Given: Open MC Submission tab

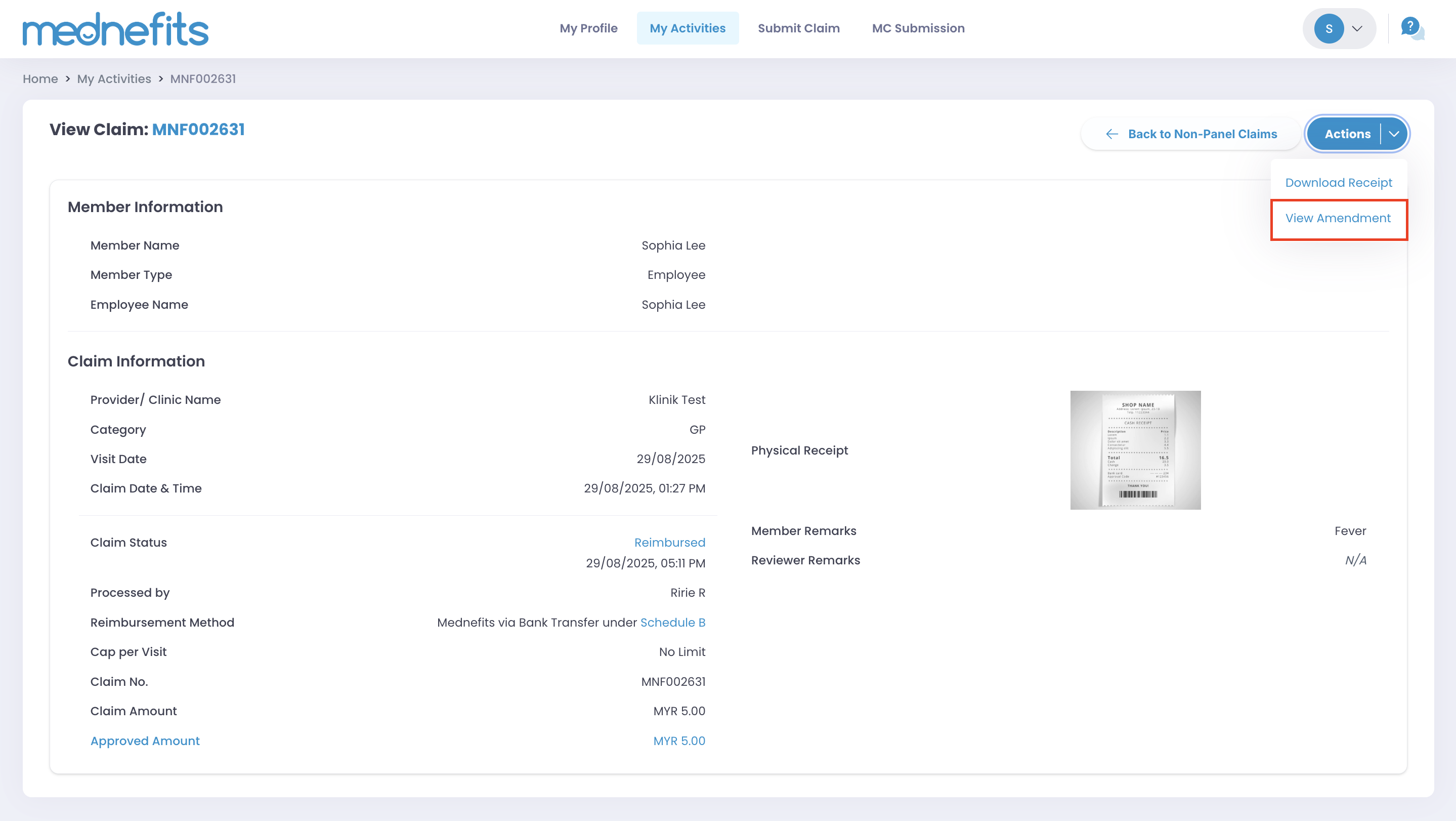Looking at the screenshot, I should pyautogui.click(x=917, y=28).
